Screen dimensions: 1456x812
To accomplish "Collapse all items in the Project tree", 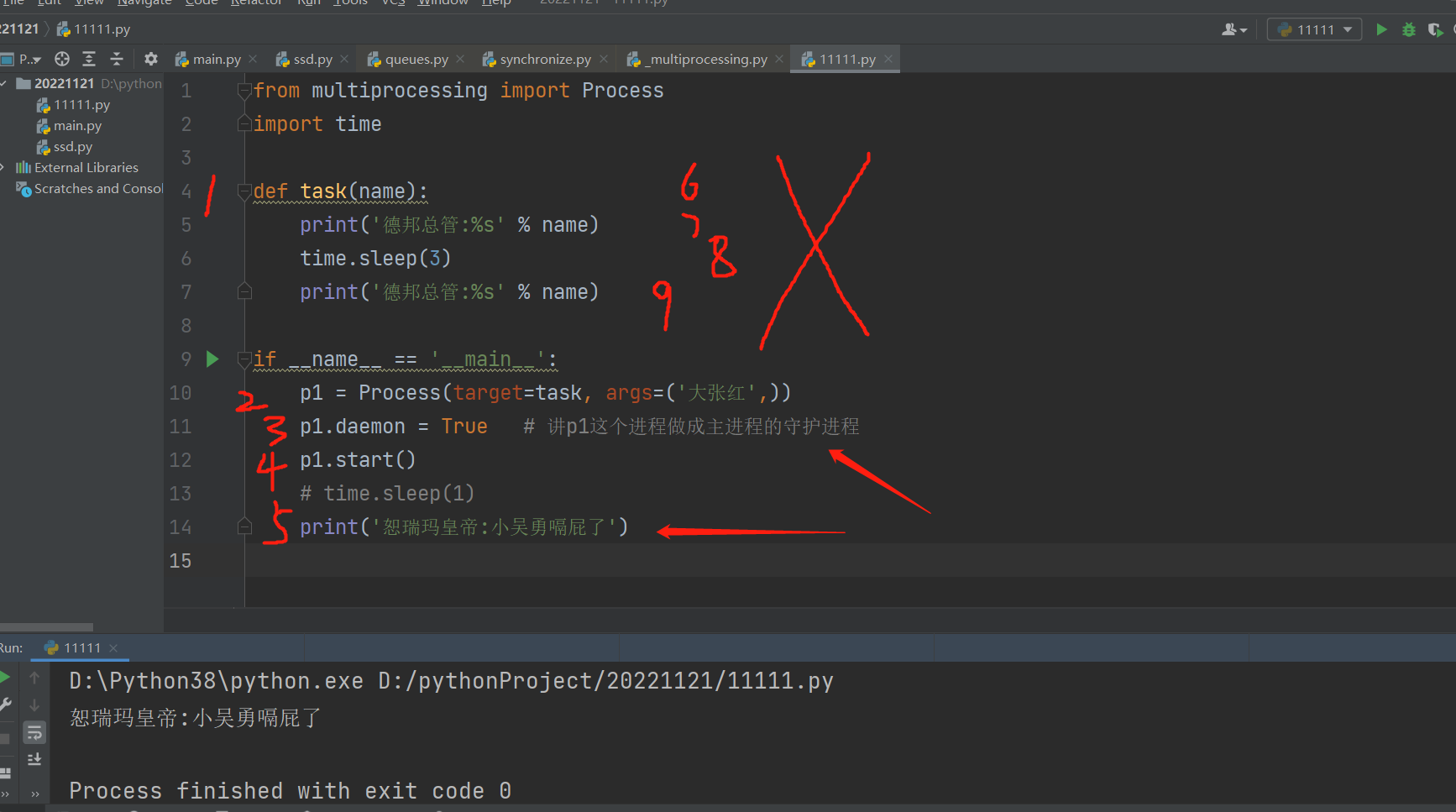I will tap(117, 59).
